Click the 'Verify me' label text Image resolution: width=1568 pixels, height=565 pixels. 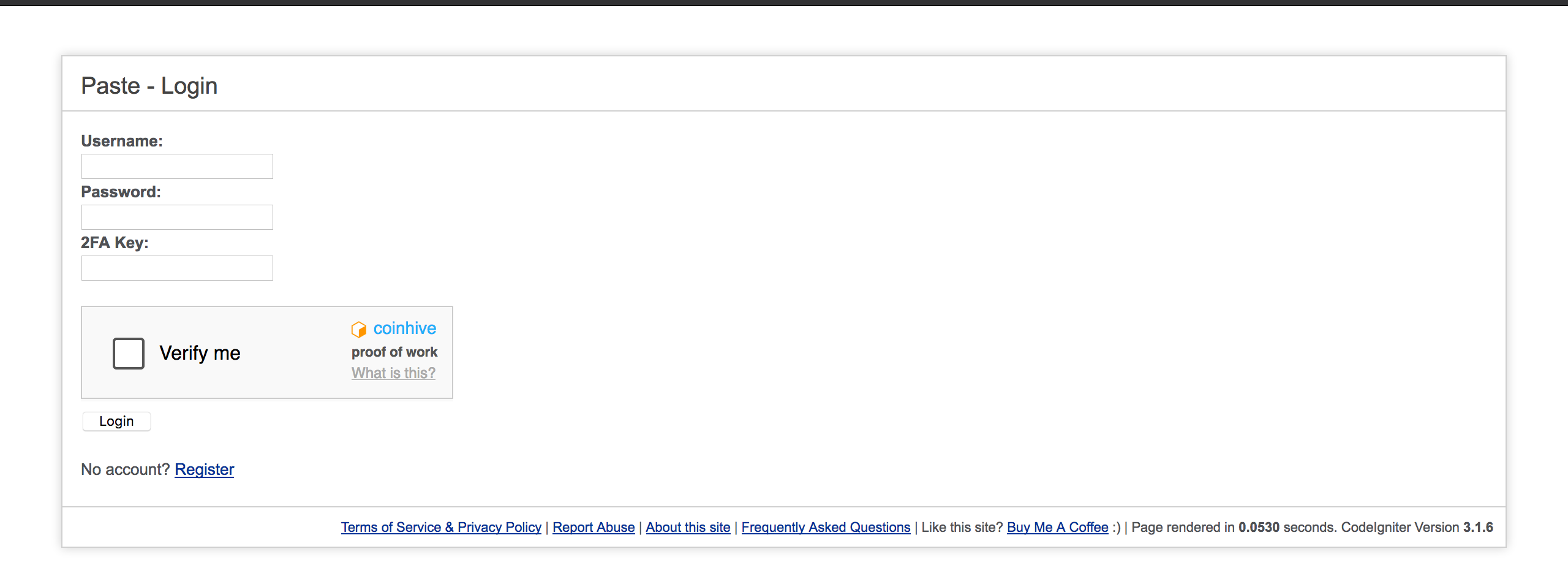click(x=200, y=353)
